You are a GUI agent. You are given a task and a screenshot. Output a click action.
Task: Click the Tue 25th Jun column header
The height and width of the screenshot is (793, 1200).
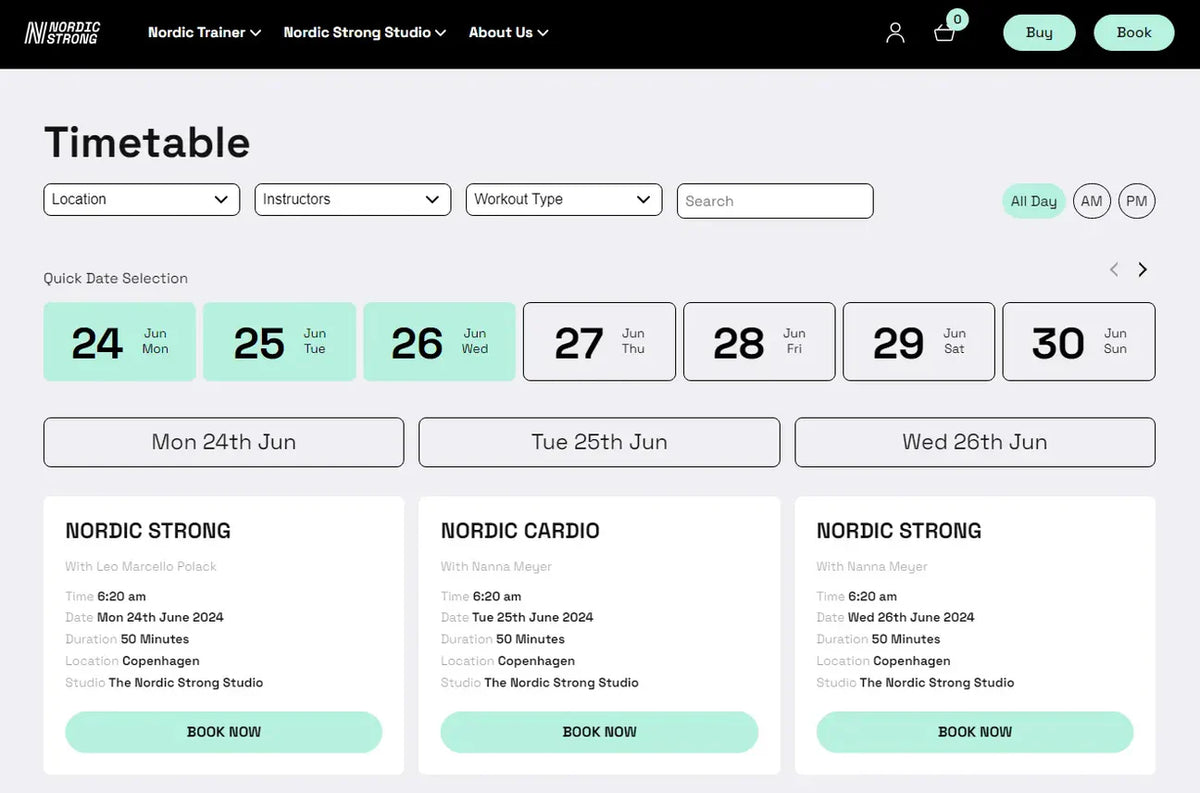point(599,442)
